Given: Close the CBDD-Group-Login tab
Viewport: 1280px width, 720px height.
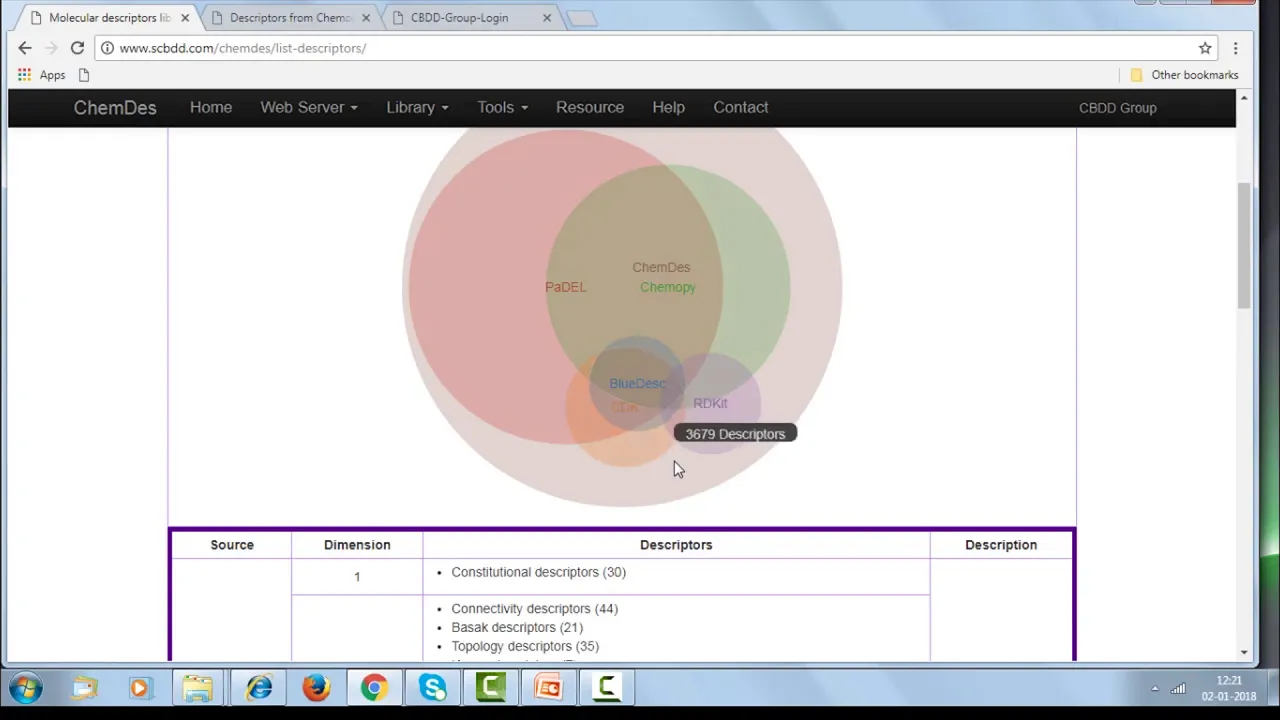Looking at the screenshot, I should coord(547,18).
